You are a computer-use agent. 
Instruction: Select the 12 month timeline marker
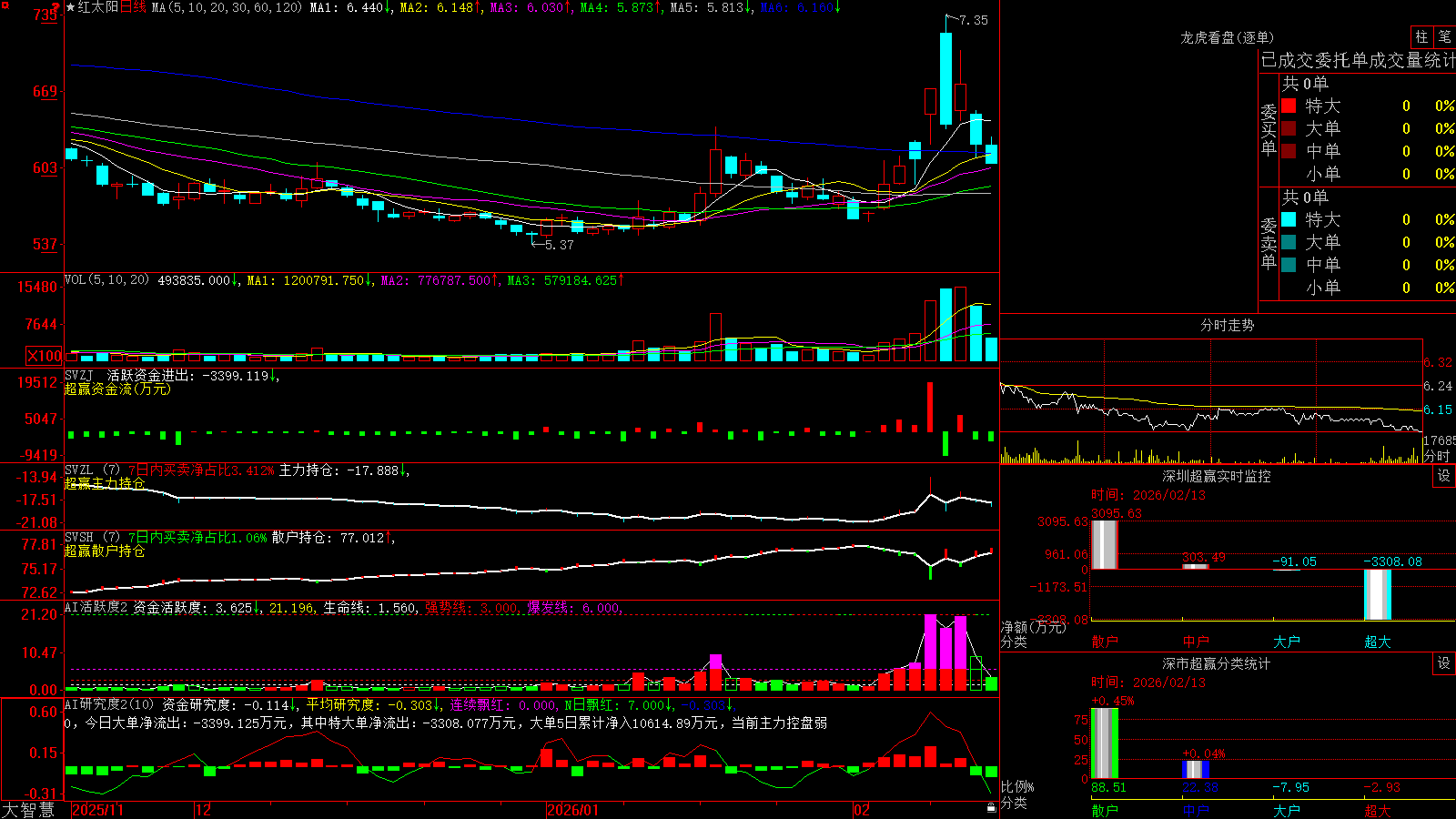pos(203,810)
